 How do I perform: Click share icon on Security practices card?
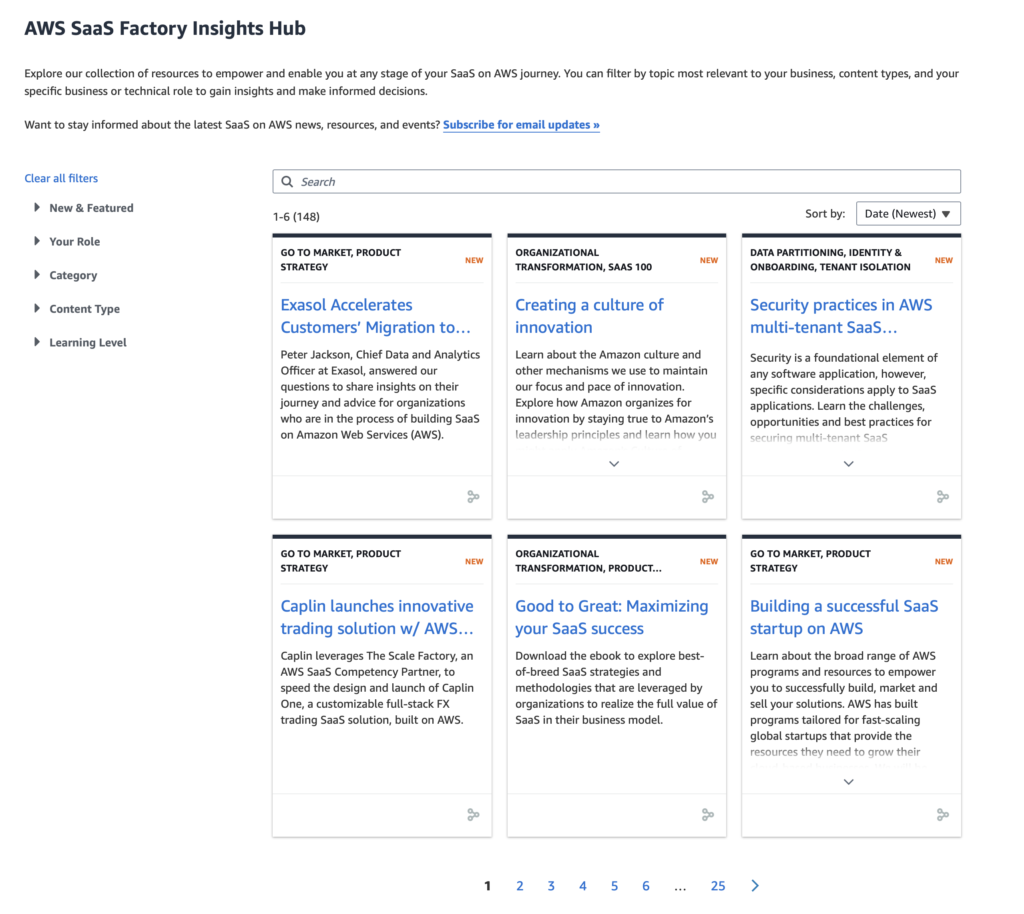coord(942,496)
